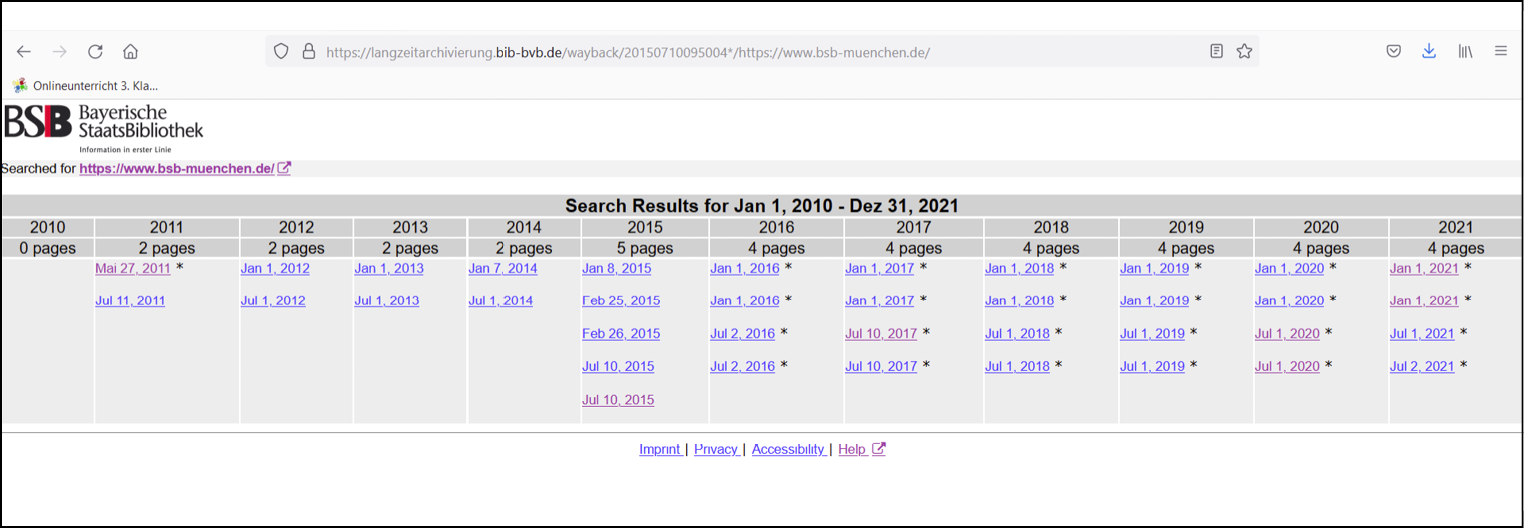Open the Jul 2, 2021 snapshot
Viewport: 1524px width, 529px height.
pyautogui.click(x=1422, y=367)
